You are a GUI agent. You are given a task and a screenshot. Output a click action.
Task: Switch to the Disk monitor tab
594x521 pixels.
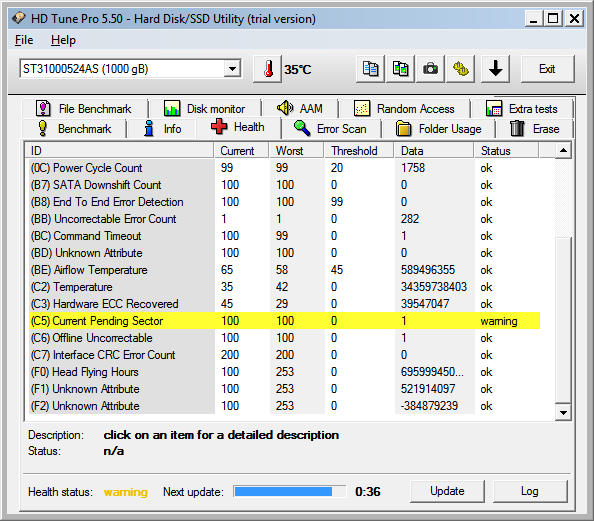pyautogui.click(x=205, y=109)
